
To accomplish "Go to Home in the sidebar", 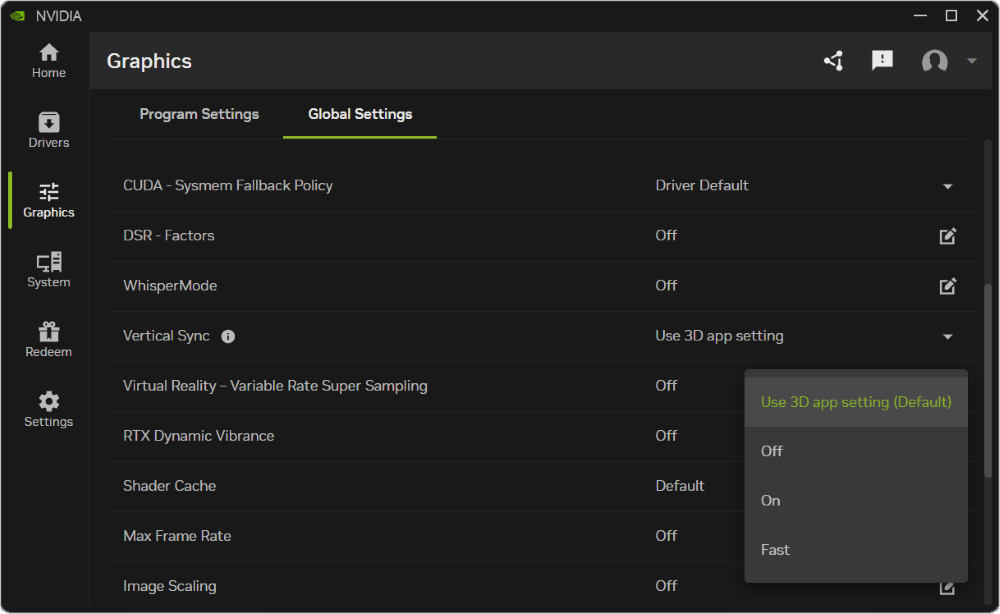I will tap(48, 61).
